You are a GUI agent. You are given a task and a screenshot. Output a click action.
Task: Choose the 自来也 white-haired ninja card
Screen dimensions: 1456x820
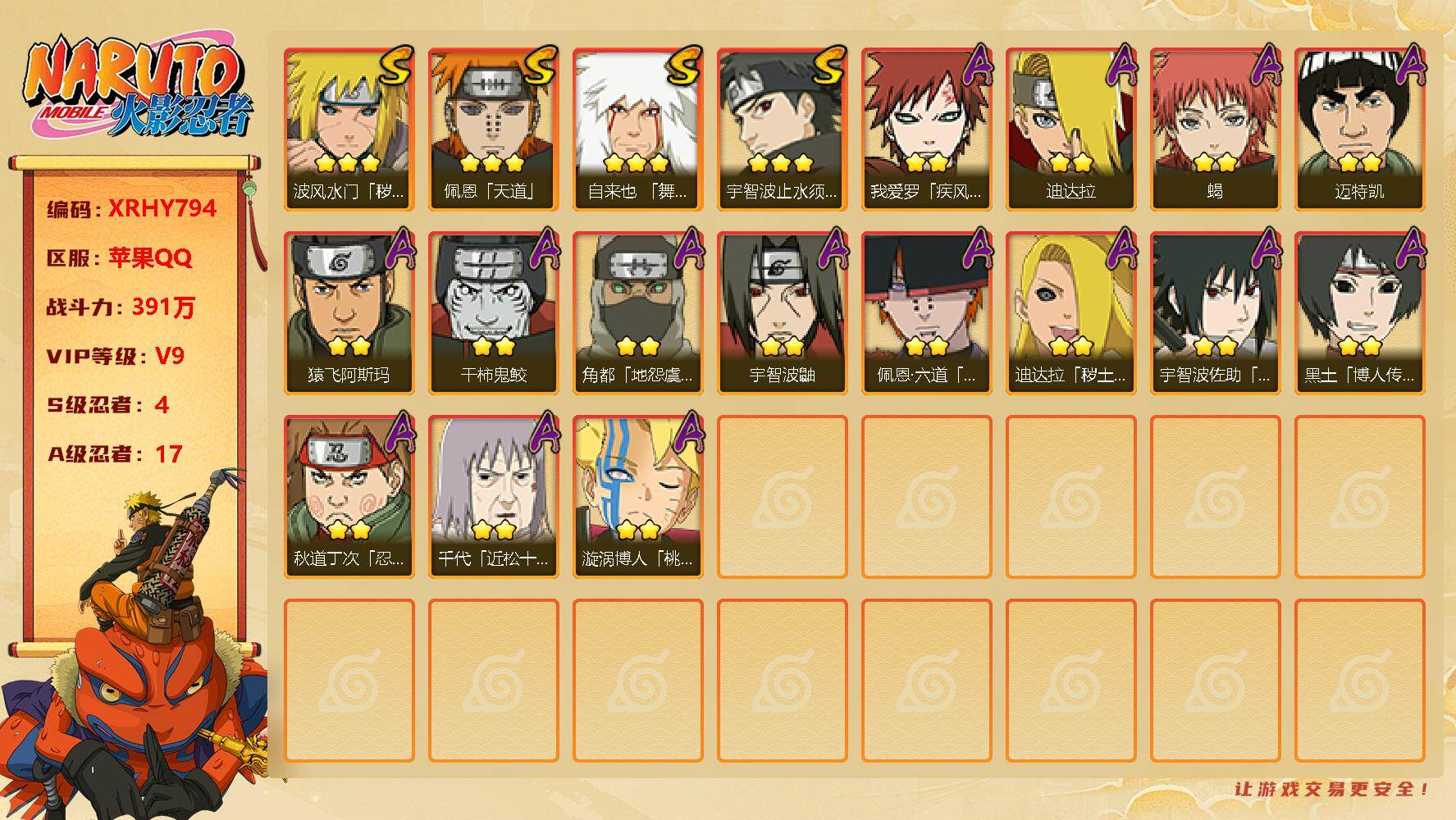[637, 130]
